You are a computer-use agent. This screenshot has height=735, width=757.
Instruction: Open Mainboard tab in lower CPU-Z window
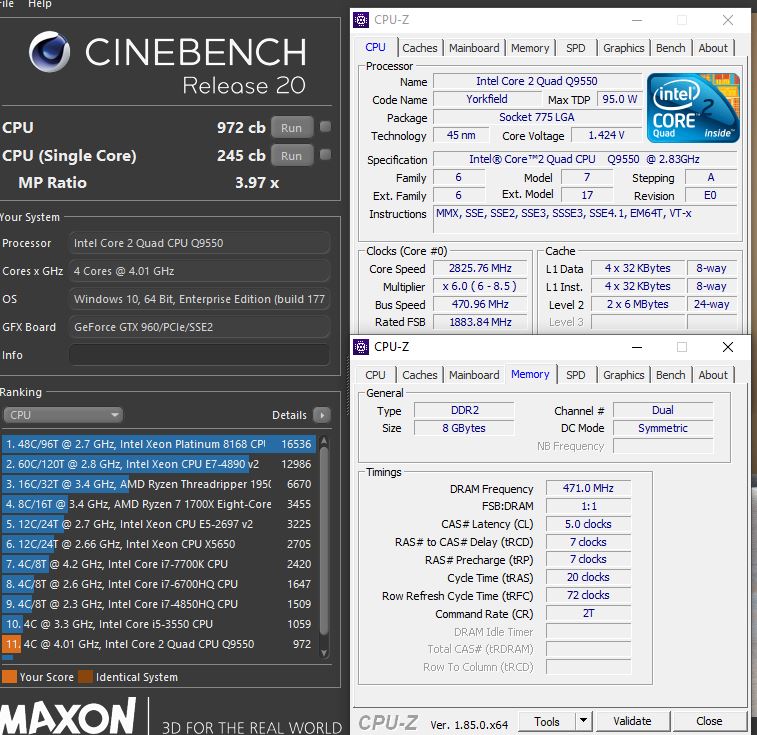click(x=474, y=375)
